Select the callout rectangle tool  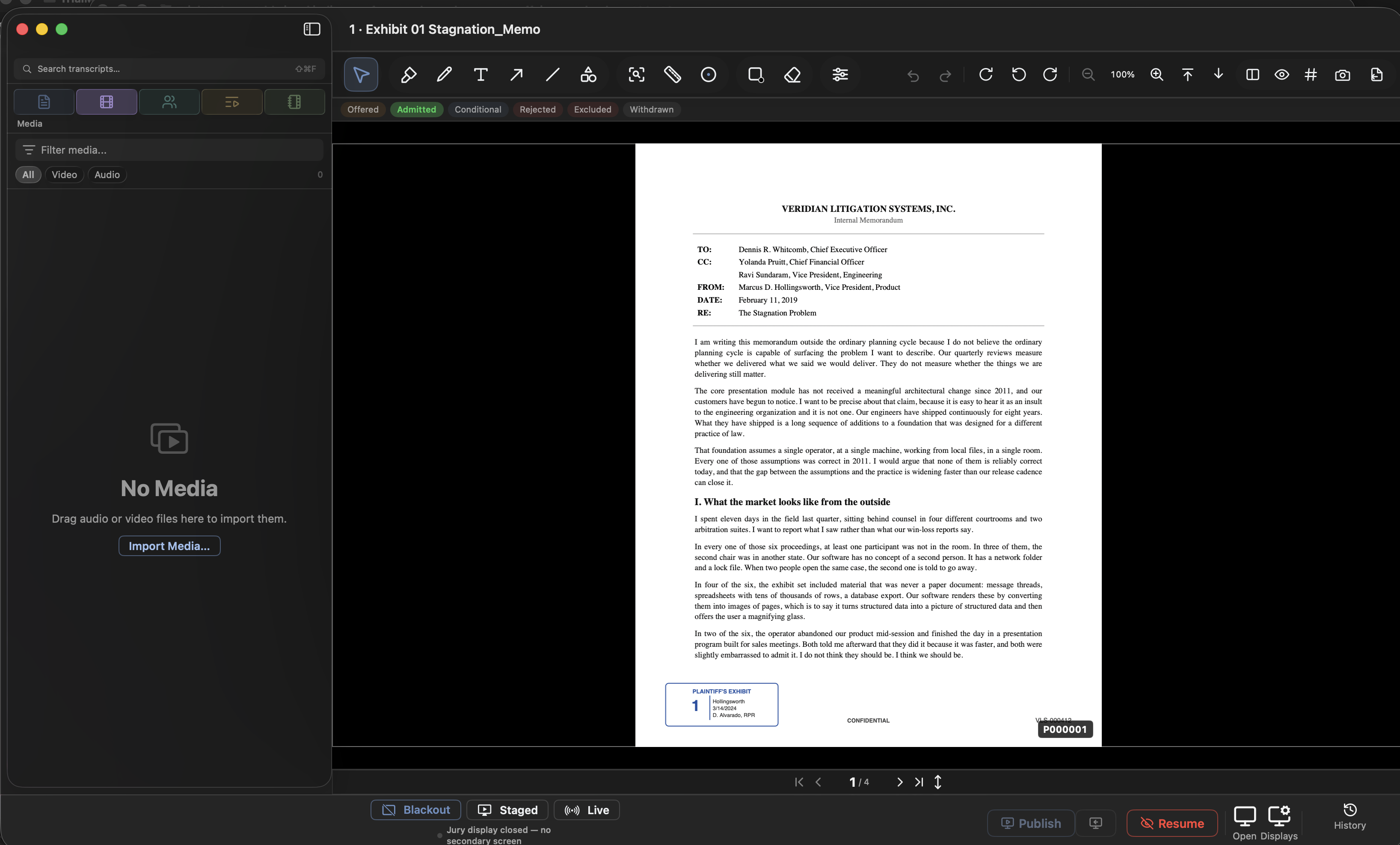(x=756, y=74)
